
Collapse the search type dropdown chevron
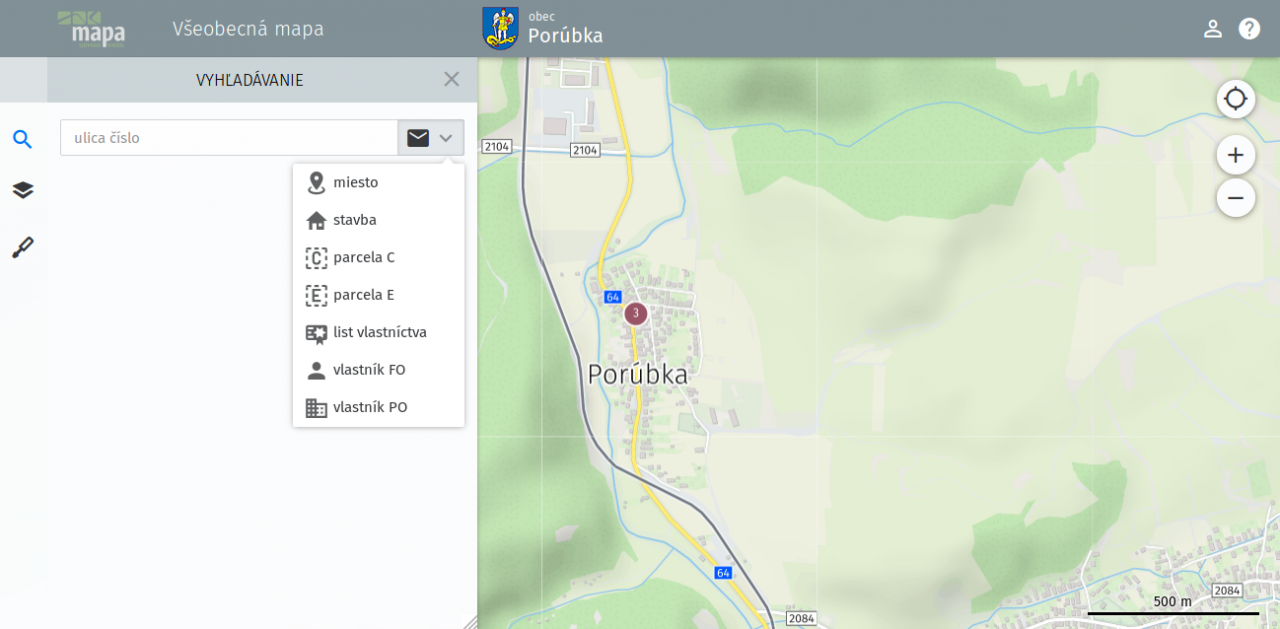tap(446, 138)
